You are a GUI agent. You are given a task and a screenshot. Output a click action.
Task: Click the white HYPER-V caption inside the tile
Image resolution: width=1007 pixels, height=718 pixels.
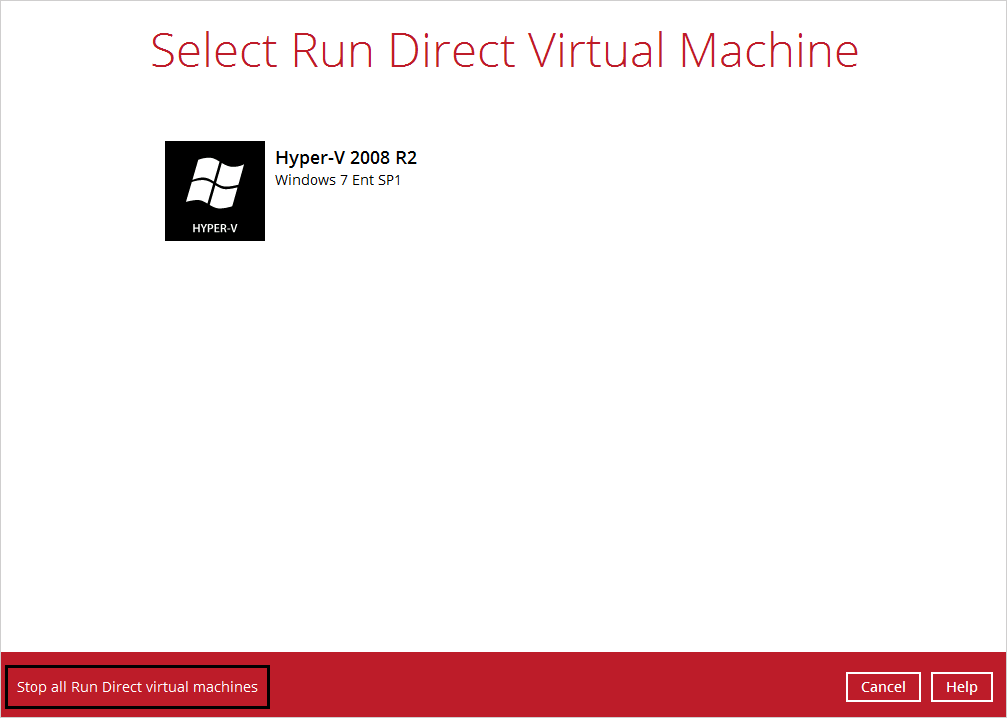click(215, 229)
